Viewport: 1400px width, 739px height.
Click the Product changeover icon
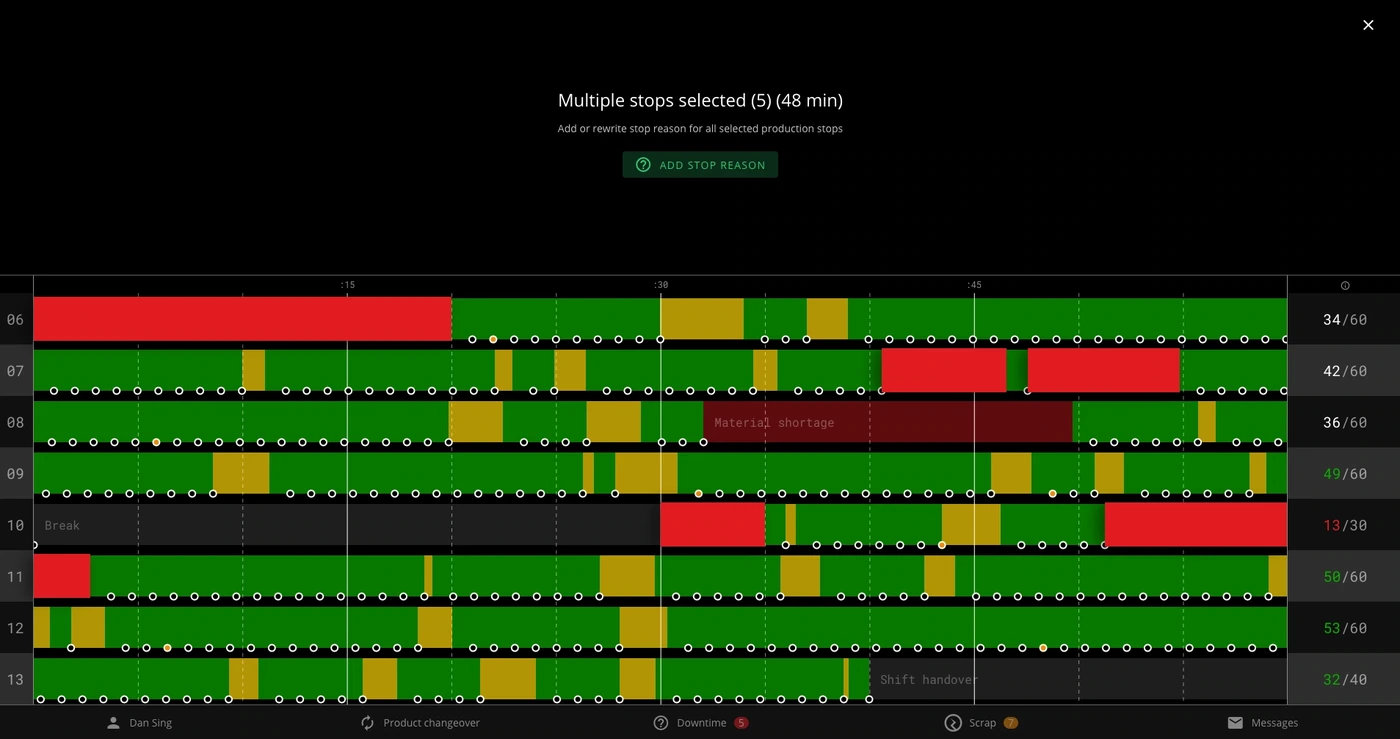(x=367, y=723)
